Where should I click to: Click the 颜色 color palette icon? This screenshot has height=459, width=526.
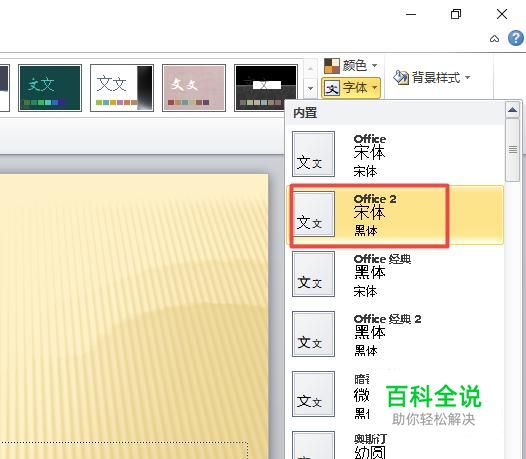331,66
